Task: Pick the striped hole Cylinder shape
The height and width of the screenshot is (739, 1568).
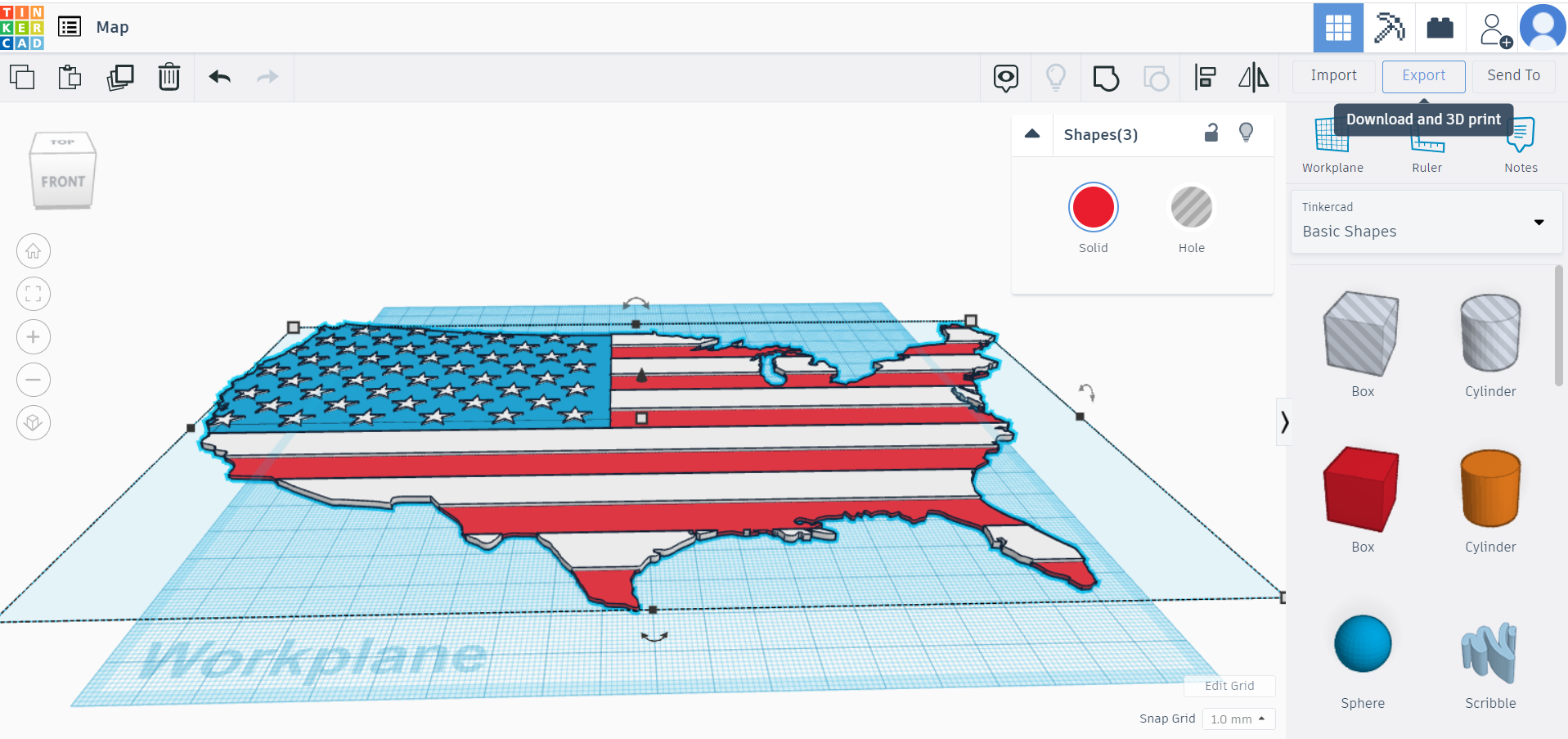Action: pos(1490,334)
